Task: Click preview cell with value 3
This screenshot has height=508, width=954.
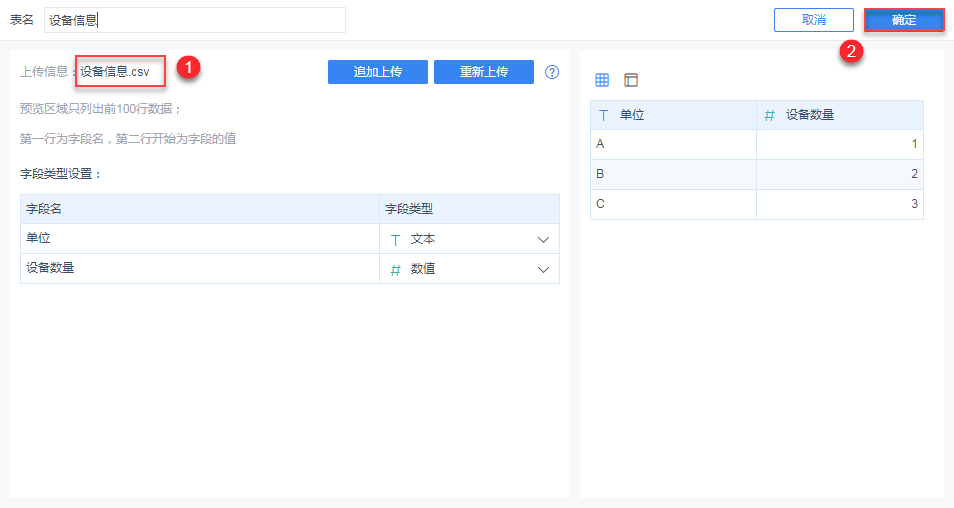Action: click(840, 204)
